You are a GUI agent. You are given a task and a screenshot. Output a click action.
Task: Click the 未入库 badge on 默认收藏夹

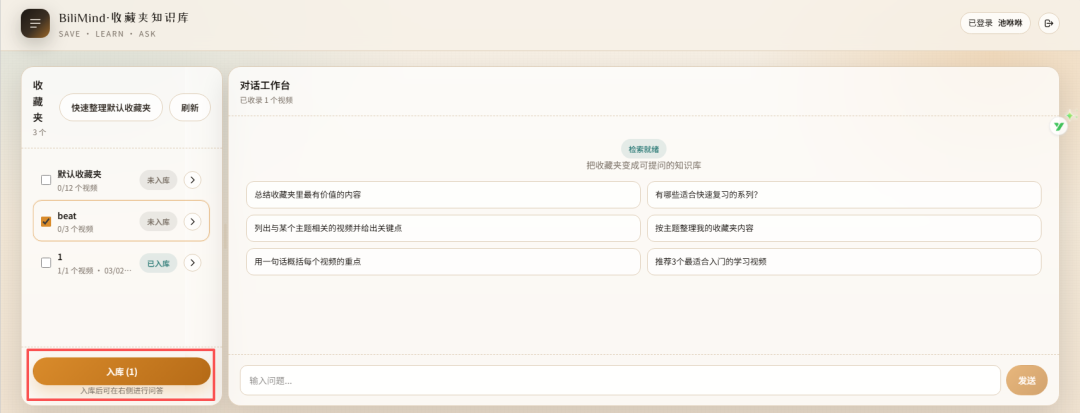point(158,180)
